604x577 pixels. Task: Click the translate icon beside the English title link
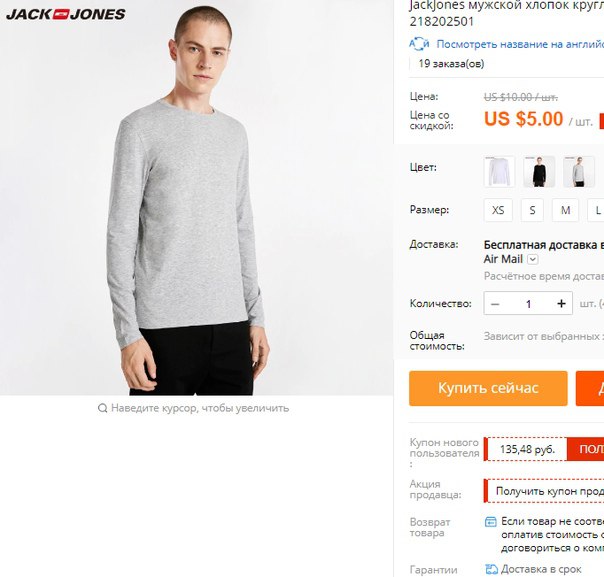coord(419,44)
